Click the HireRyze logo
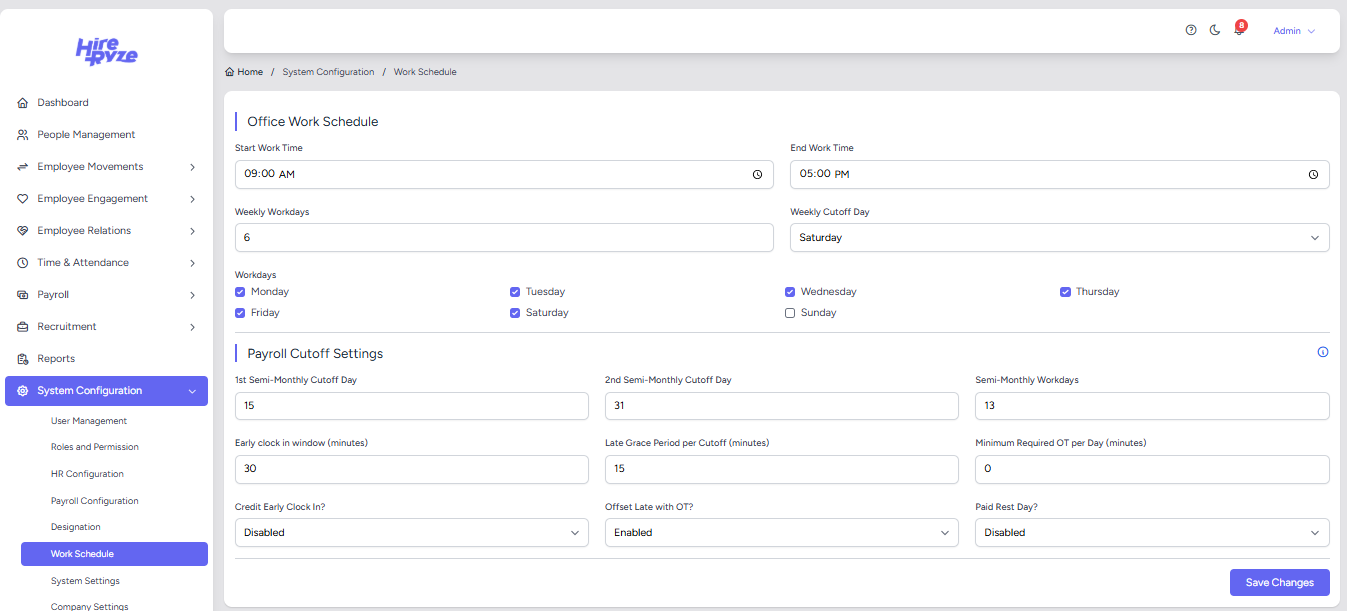 point(106,51)
